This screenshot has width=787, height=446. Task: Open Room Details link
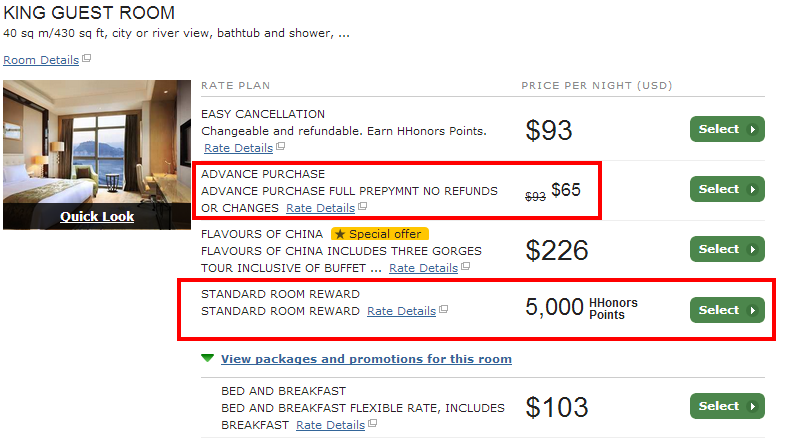point(41,60)
